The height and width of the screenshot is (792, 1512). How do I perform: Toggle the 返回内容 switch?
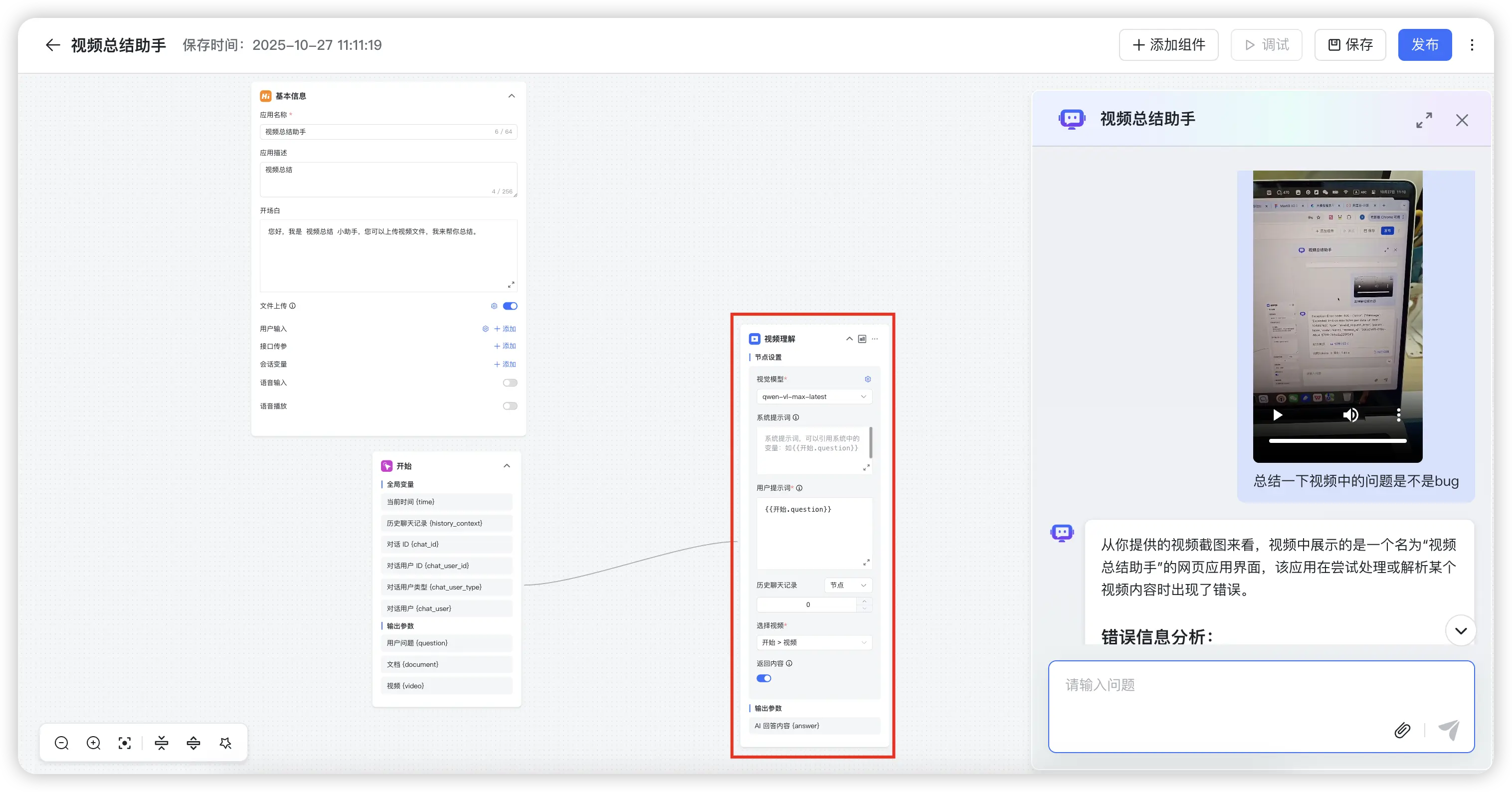pos(763,678)
